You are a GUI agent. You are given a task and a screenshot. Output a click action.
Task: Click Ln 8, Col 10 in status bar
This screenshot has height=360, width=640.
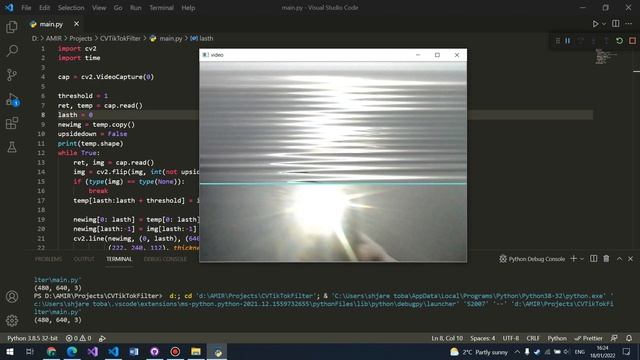(x=447, y=338)
